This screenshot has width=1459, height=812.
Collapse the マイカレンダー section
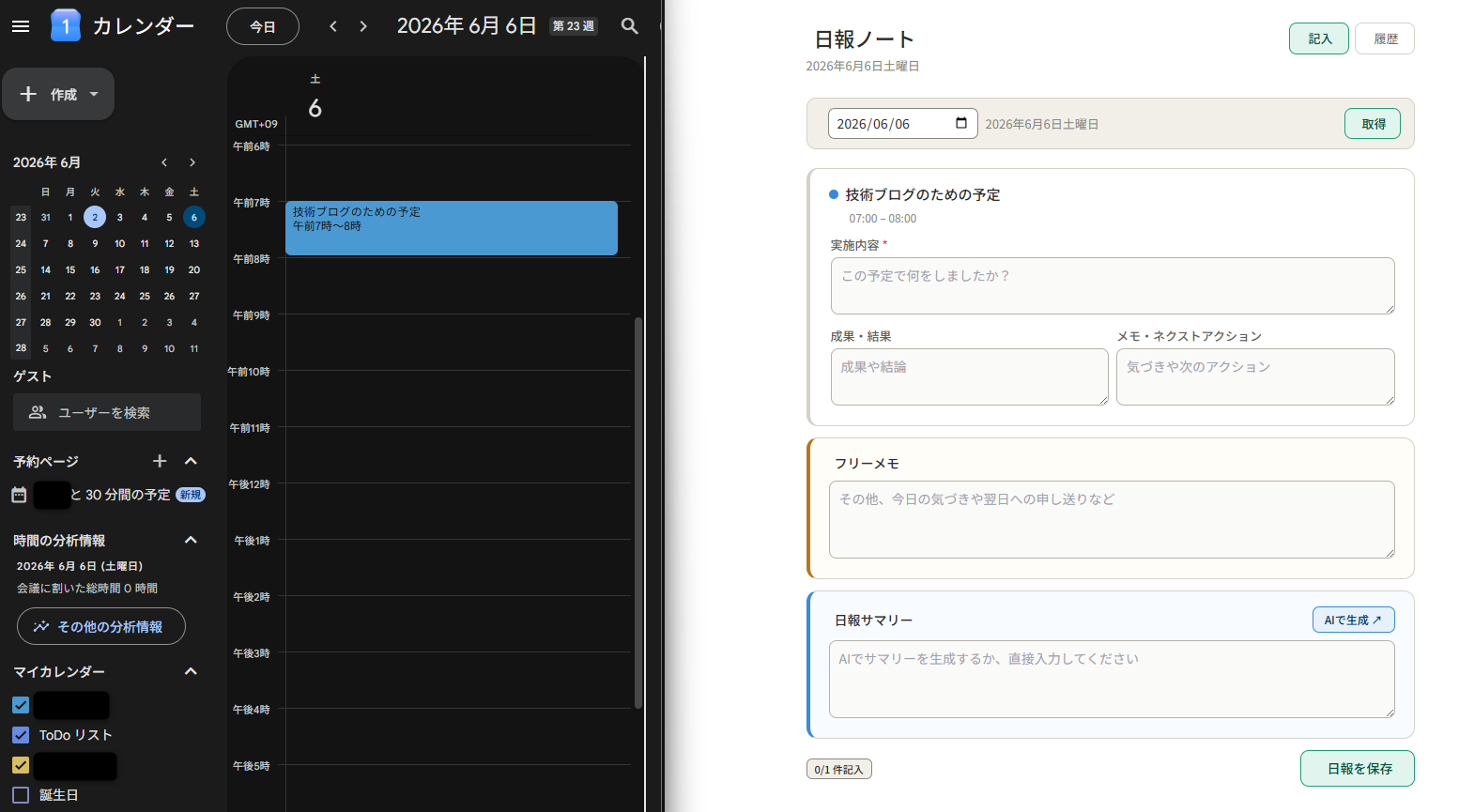[x=192, y=671]
